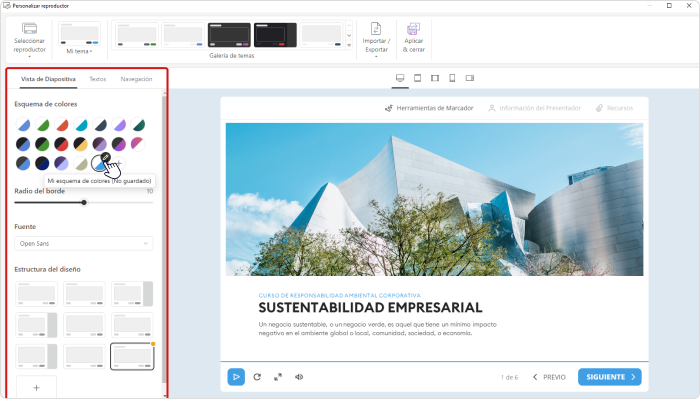Click the replay slide icon

[x=257, y=377]
